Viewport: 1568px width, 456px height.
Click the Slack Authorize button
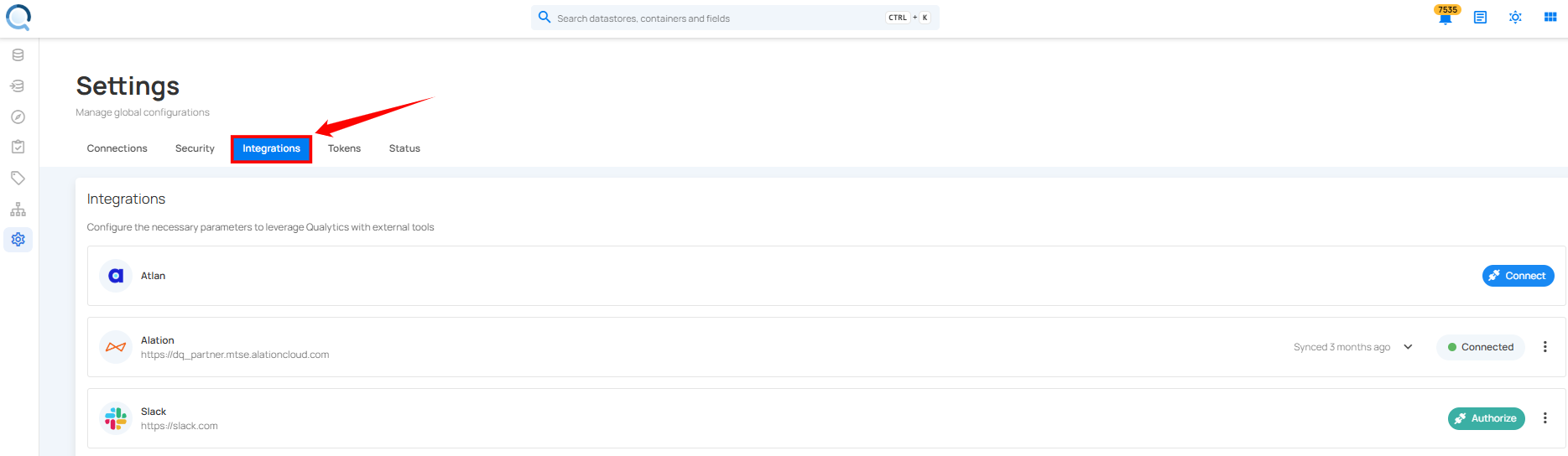tap(1486, 418)
